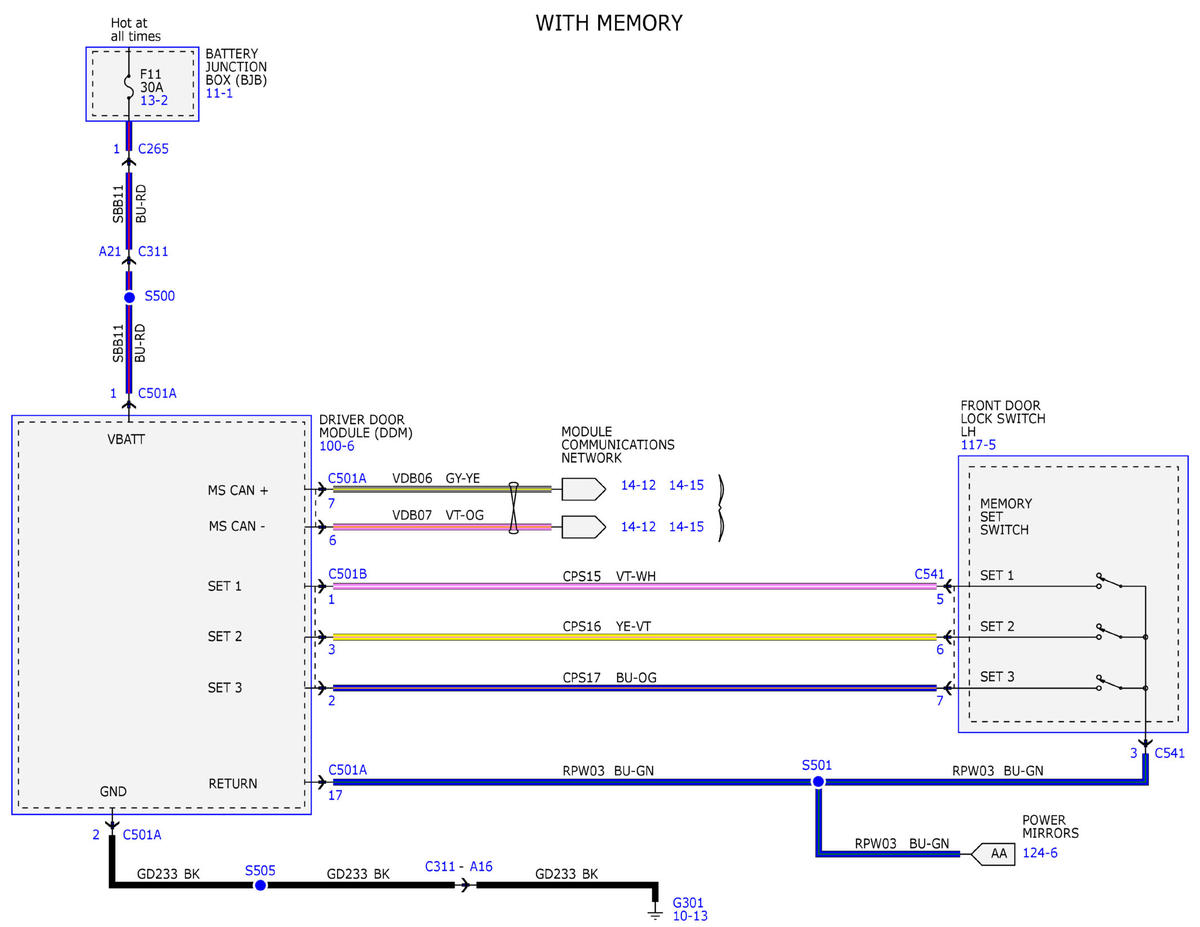The width and height of the screenshot is (1200, 927).
Task: Click the 'MS CAN -' pin label
Action: click(x=237, y=526)
